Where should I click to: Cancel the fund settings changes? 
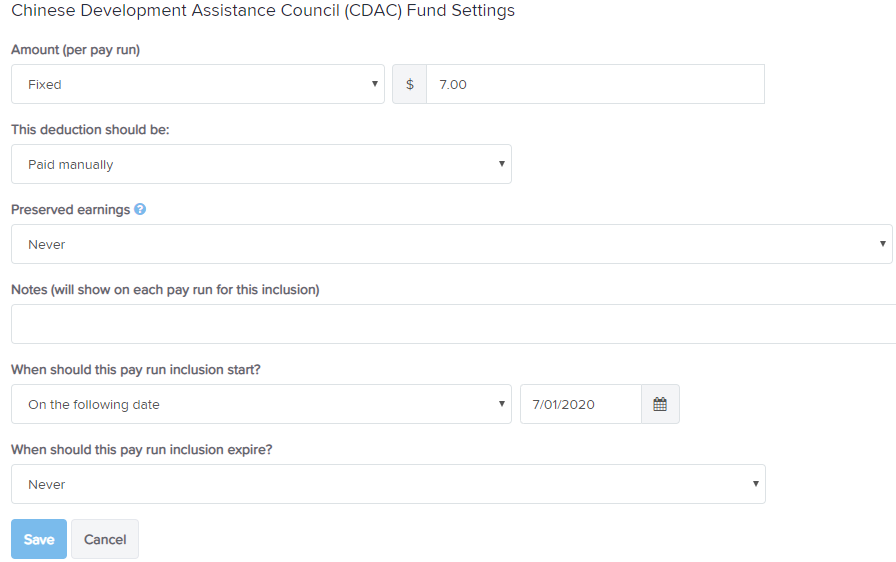coord(105,539)
